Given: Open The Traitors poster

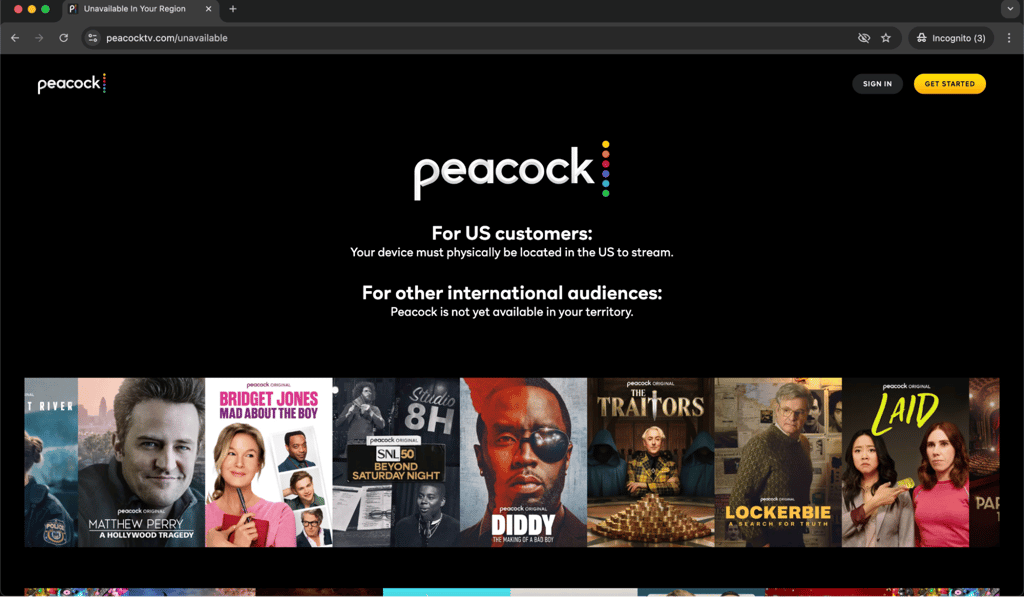Looking at the screenshot, I should tap(650, 462).
